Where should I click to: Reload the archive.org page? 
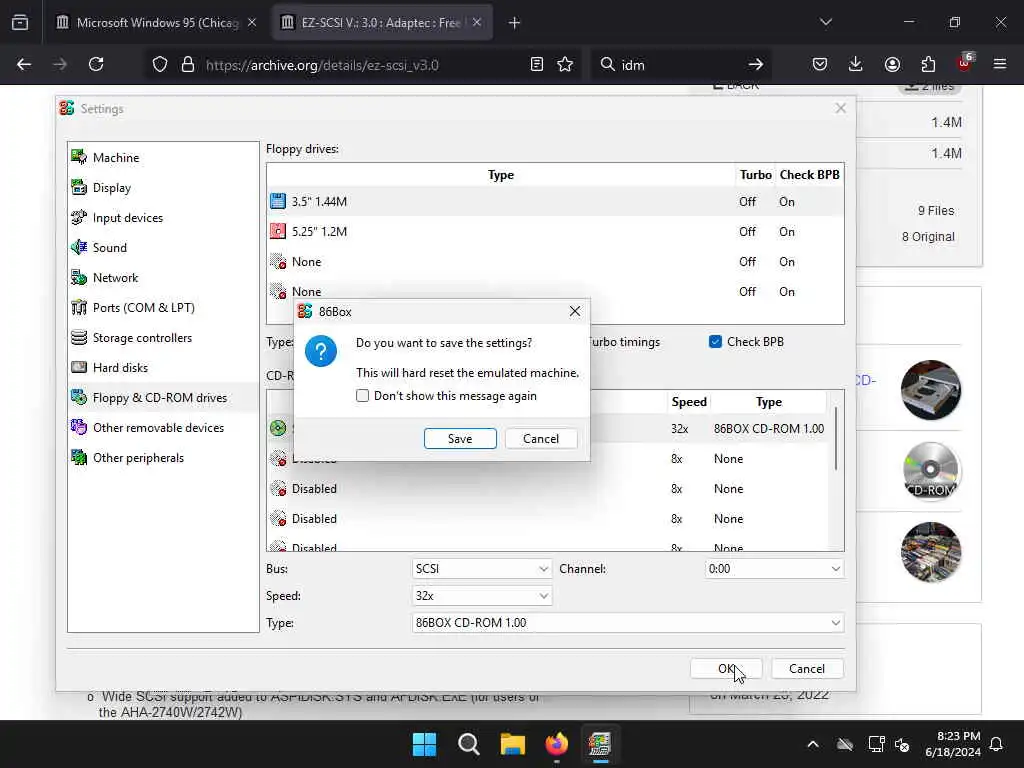pyautogui.click(x=96, y=64)
